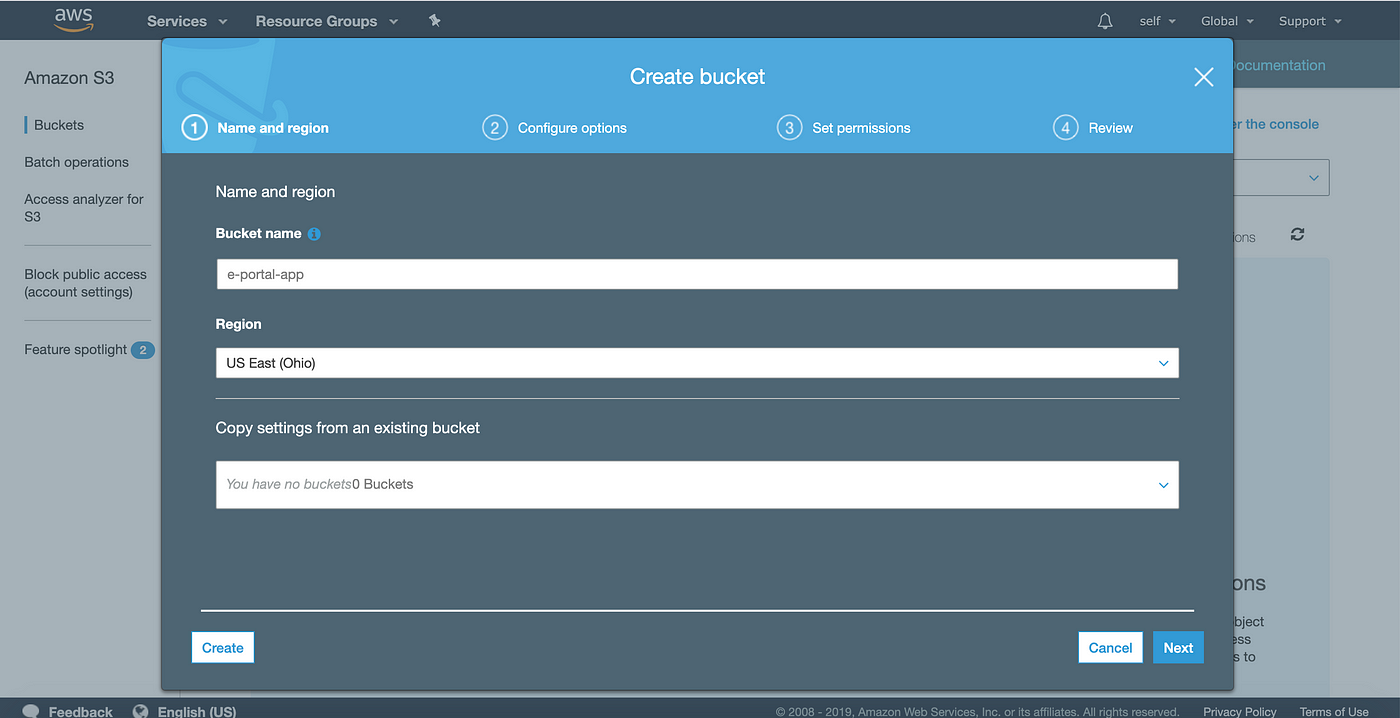This screenshot has width=1400, height=718.
Task: Click the pin shortcuts icon
Action: pos(434,20)
